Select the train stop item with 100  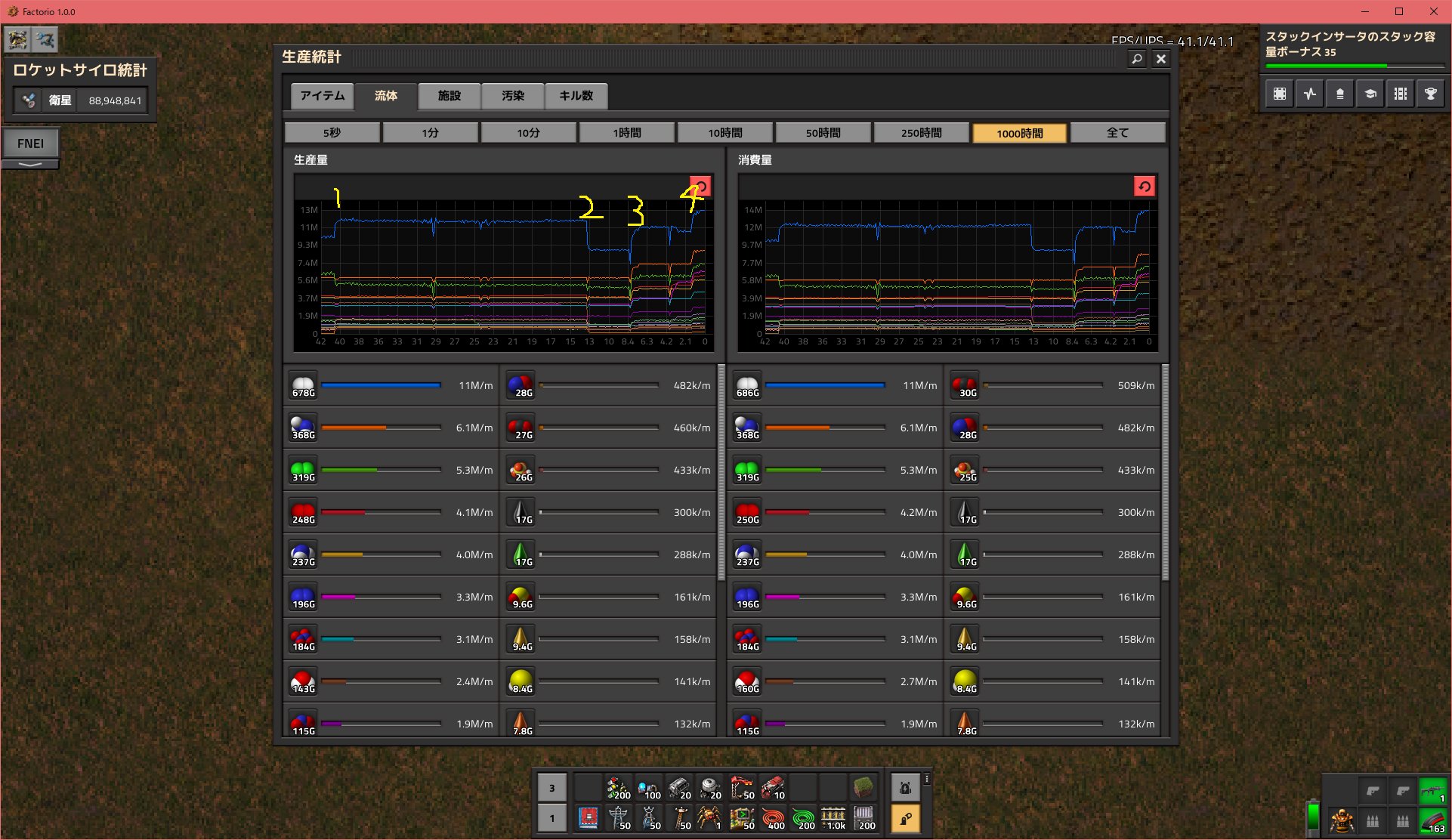[649, 788]
